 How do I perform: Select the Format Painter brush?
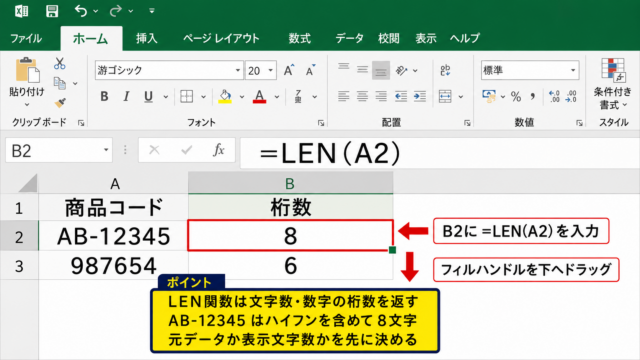coord(60,103)
